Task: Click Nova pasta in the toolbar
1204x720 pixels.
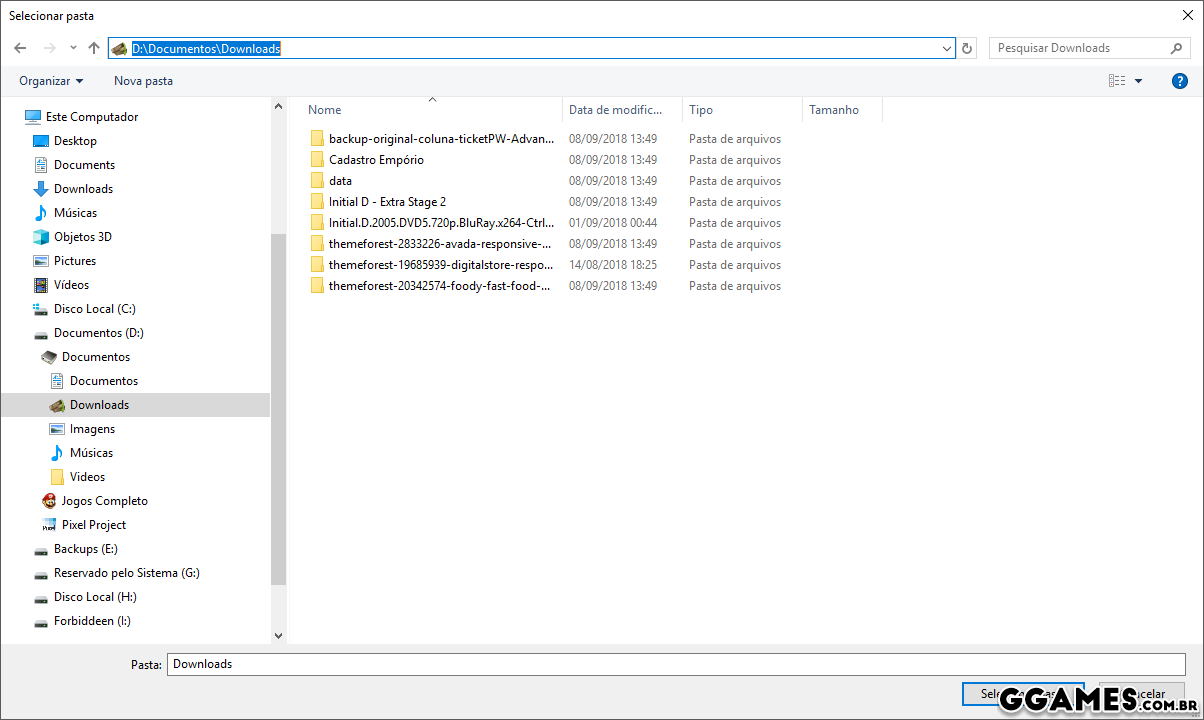Action: [x=143, y=81]
